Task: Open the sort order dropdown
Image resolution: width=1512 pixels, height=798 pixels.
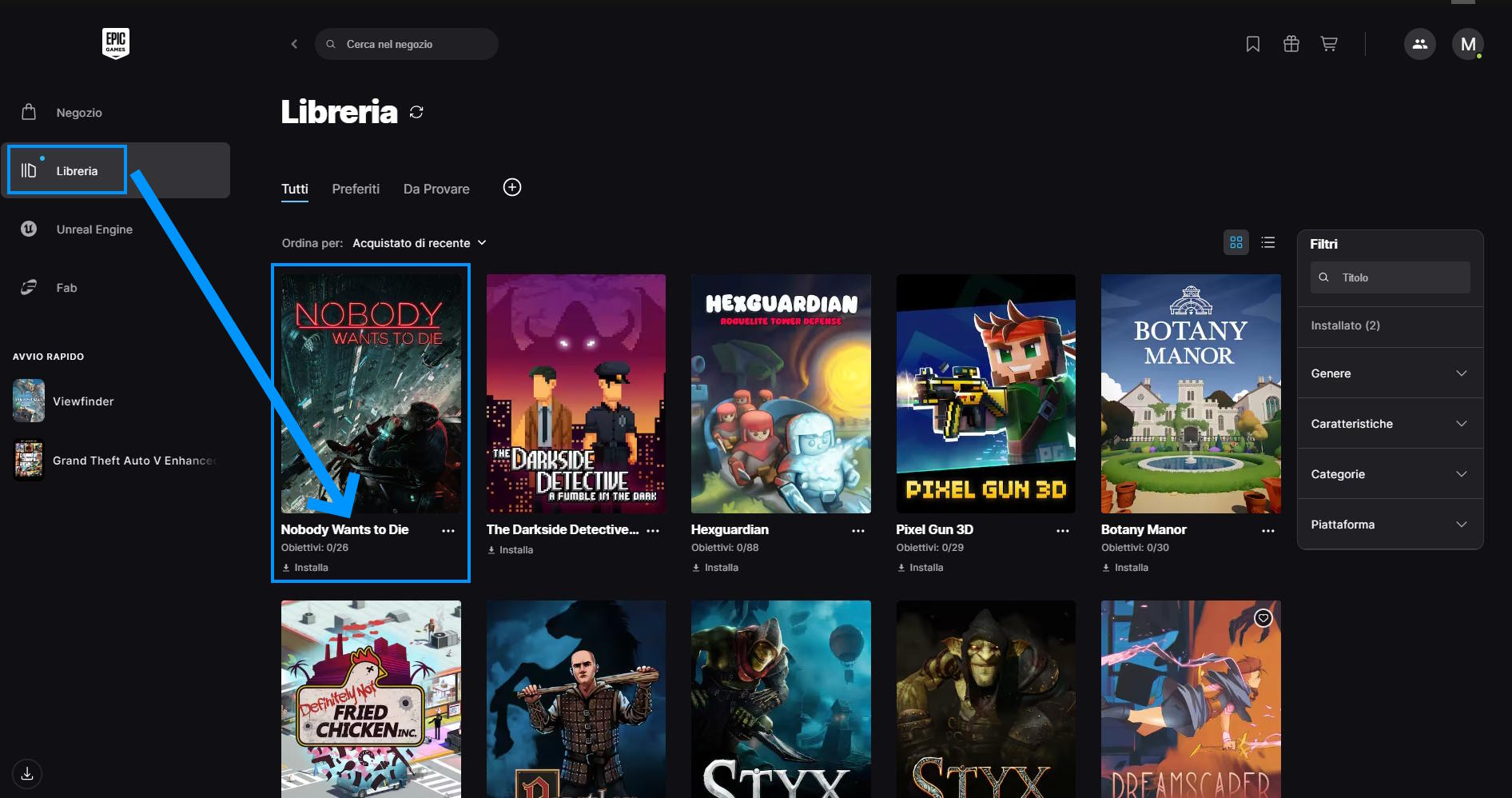Action: pyautogui.click(x=419, y=243)
